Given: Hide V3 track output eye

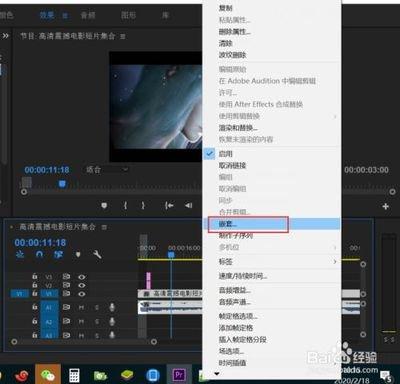Looking at the screenshot, I should 82,277.
